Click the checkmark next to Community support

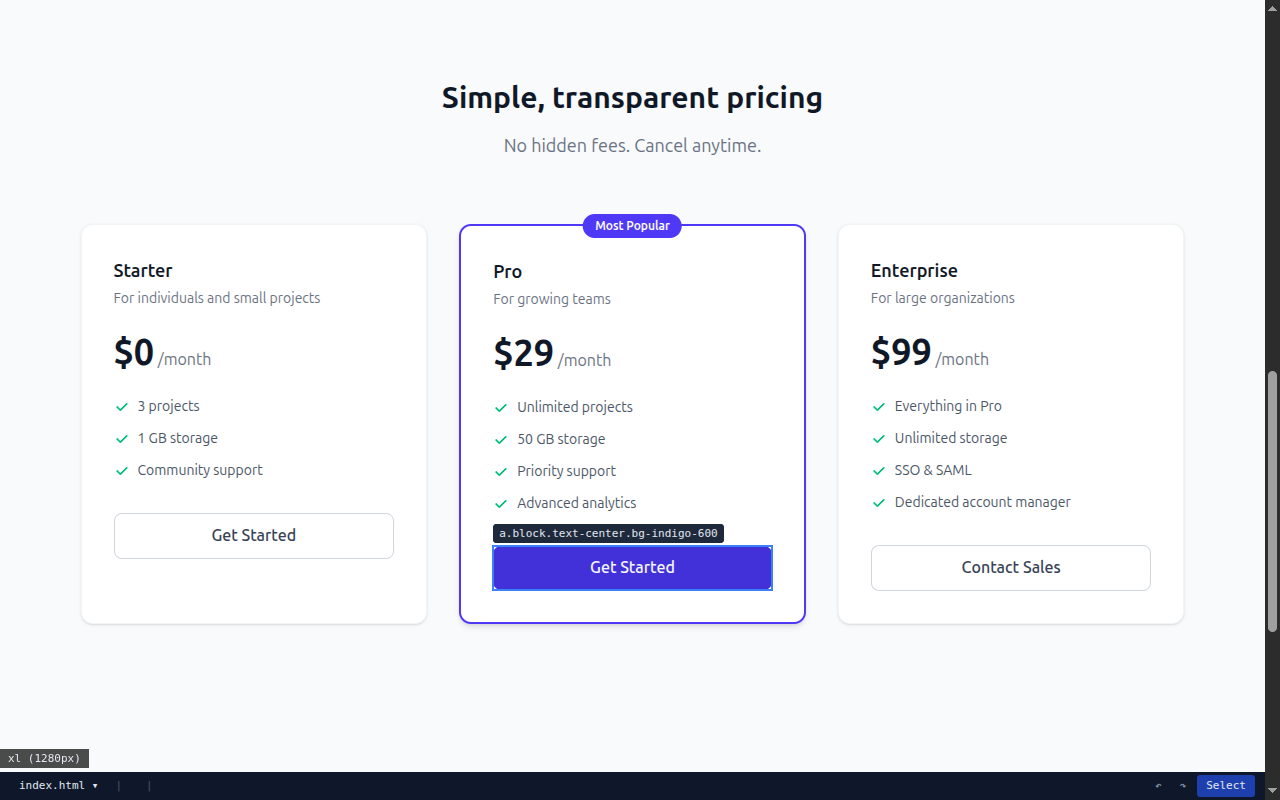click(122, 470)
